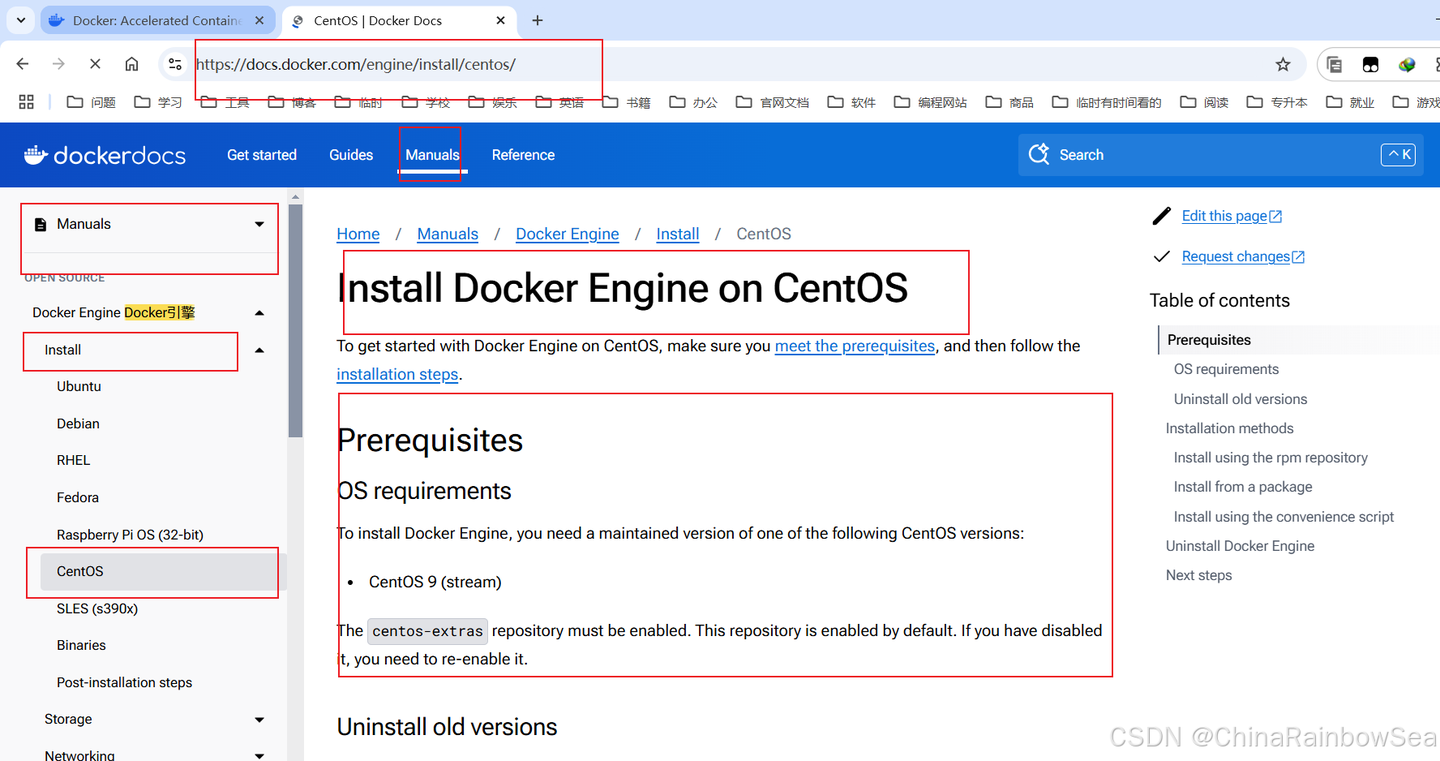The height and width of the screenshot is (761, 1440).
Task: Click the browser Home icon
Action: pyautogui.click(x=131, y=63)
